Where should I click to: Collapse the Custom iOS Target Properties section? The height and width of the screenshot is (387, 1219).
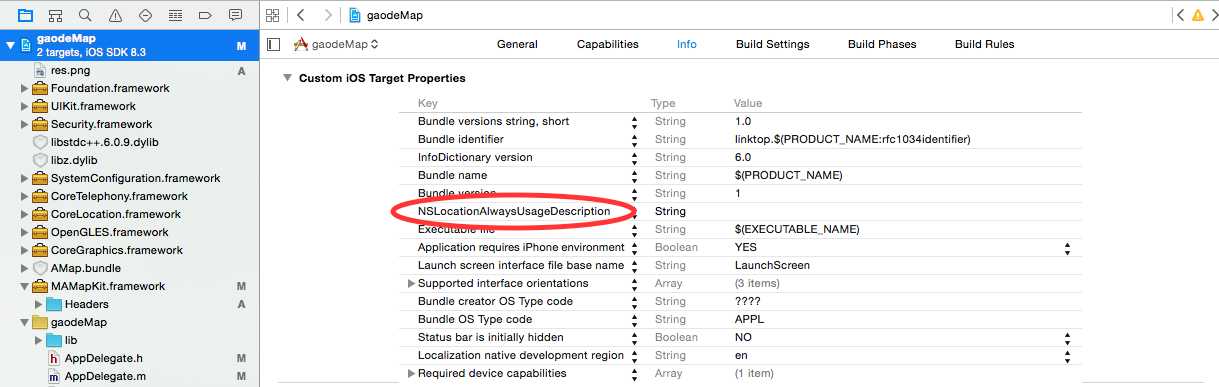coord(287,78)
